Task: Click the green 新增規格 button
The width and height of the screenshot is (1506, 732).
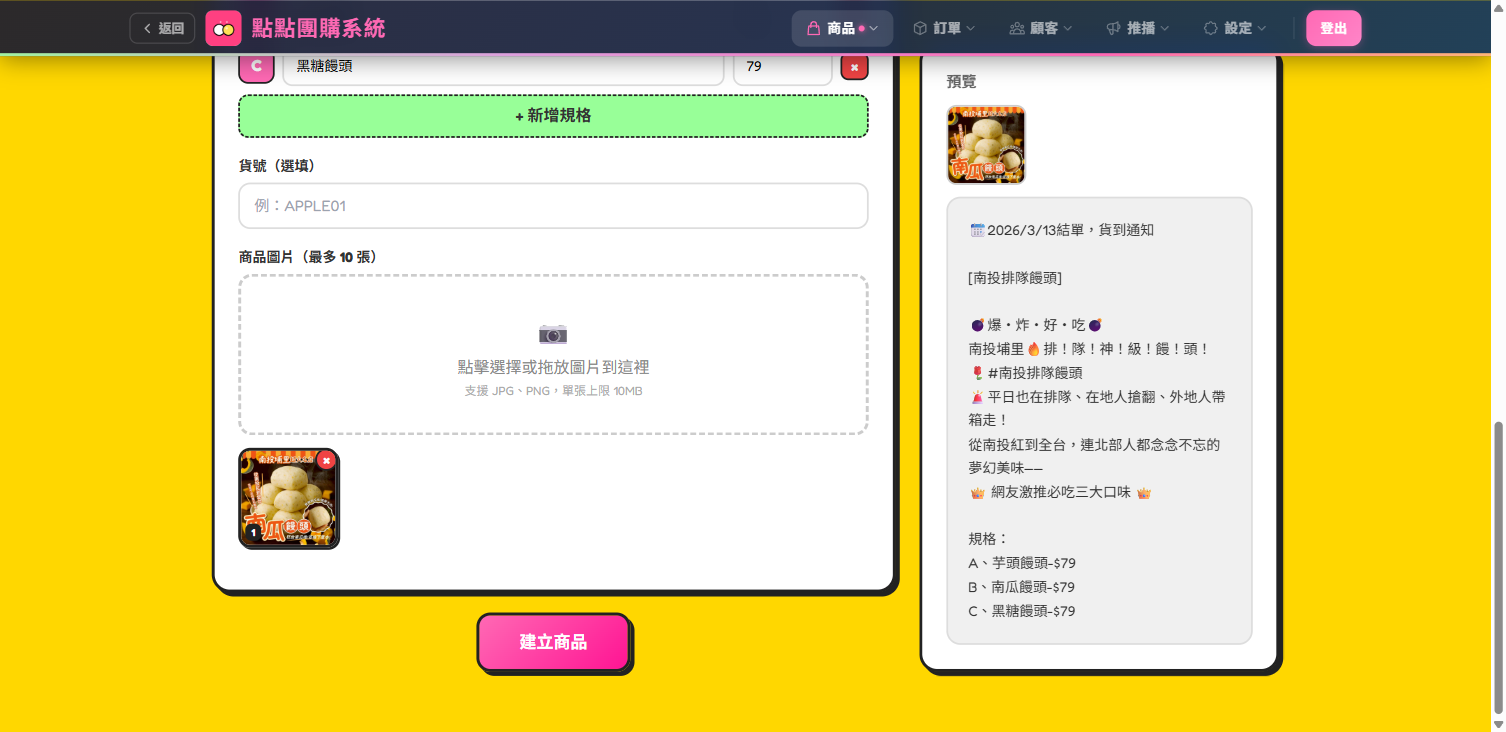Action: coord(553,116)
